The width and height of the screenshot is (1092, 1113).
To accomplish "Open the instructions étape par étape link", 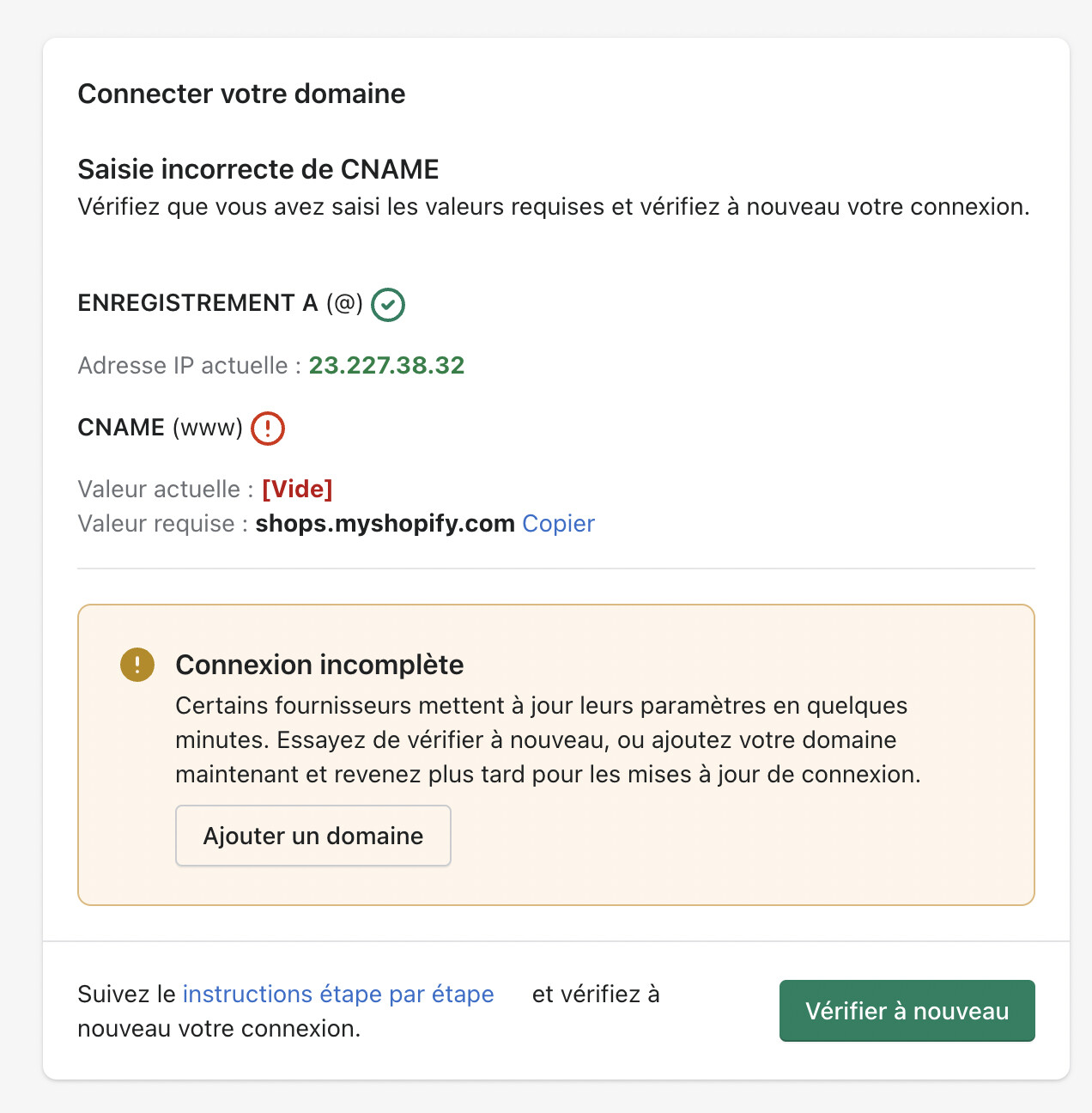I will point(338,994).
